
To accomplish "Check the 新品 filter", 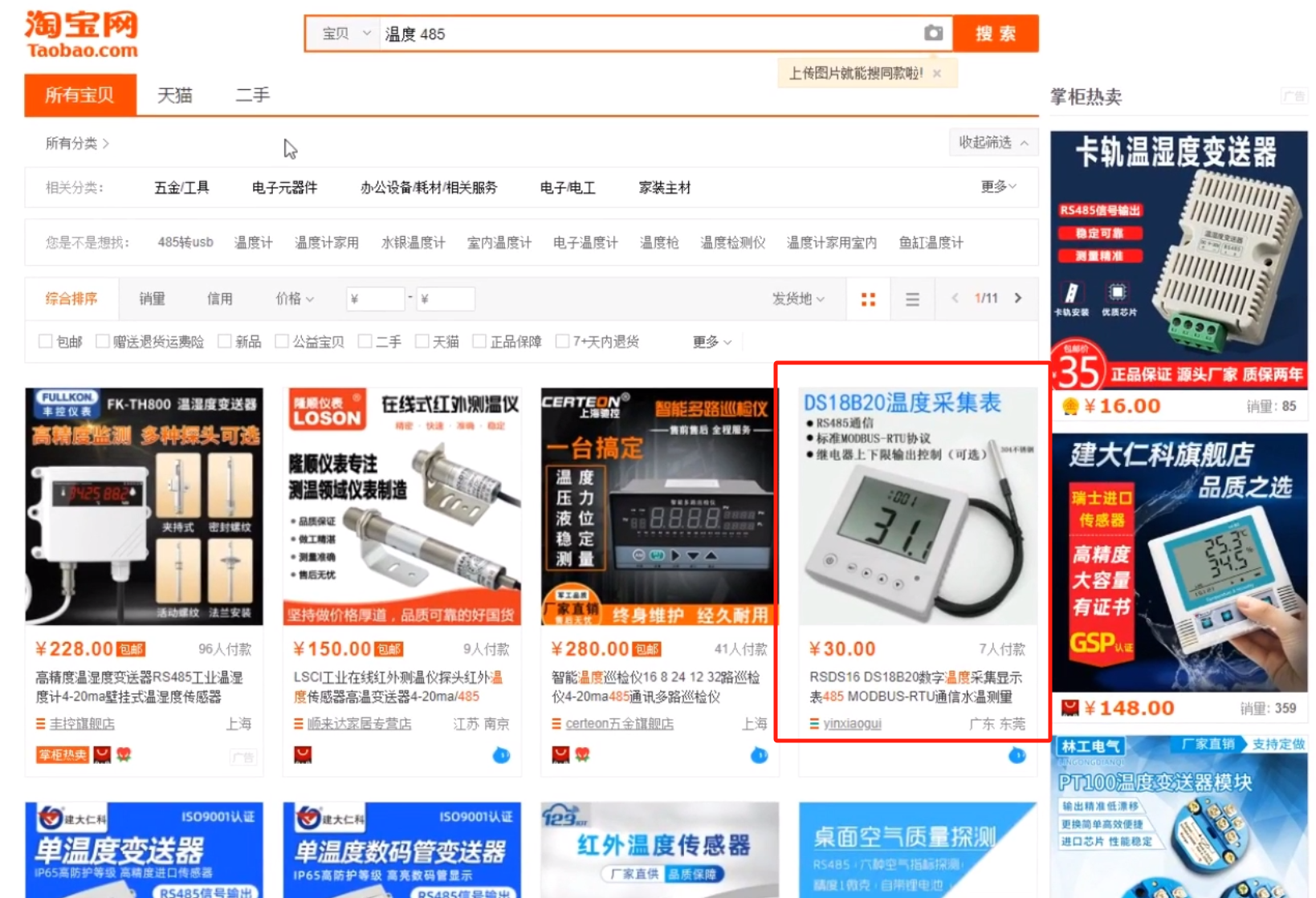I will click(225, 342).
